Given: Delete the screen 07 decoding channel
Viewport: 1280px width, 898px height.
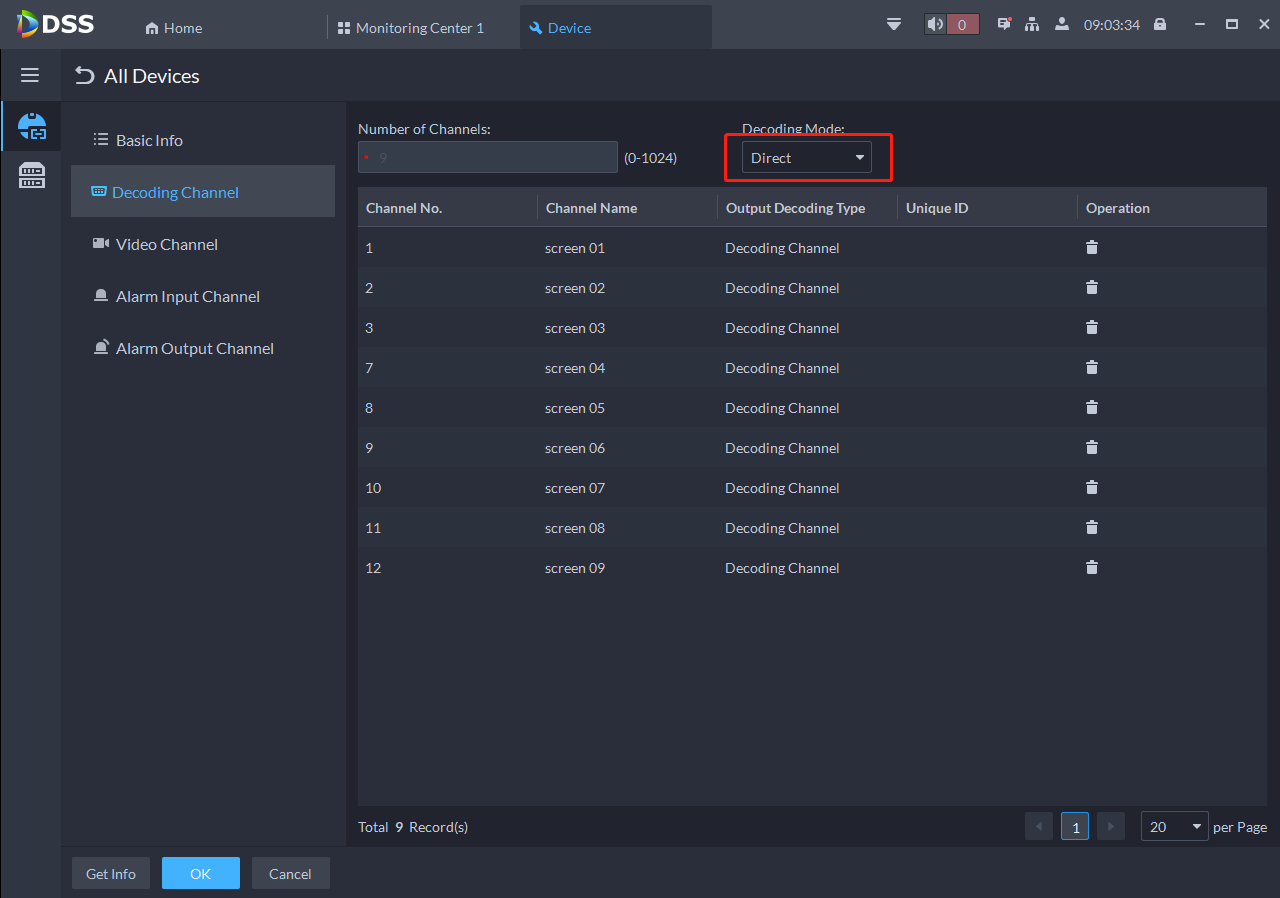Looking at the screenshot, I should pos(1092,487).
